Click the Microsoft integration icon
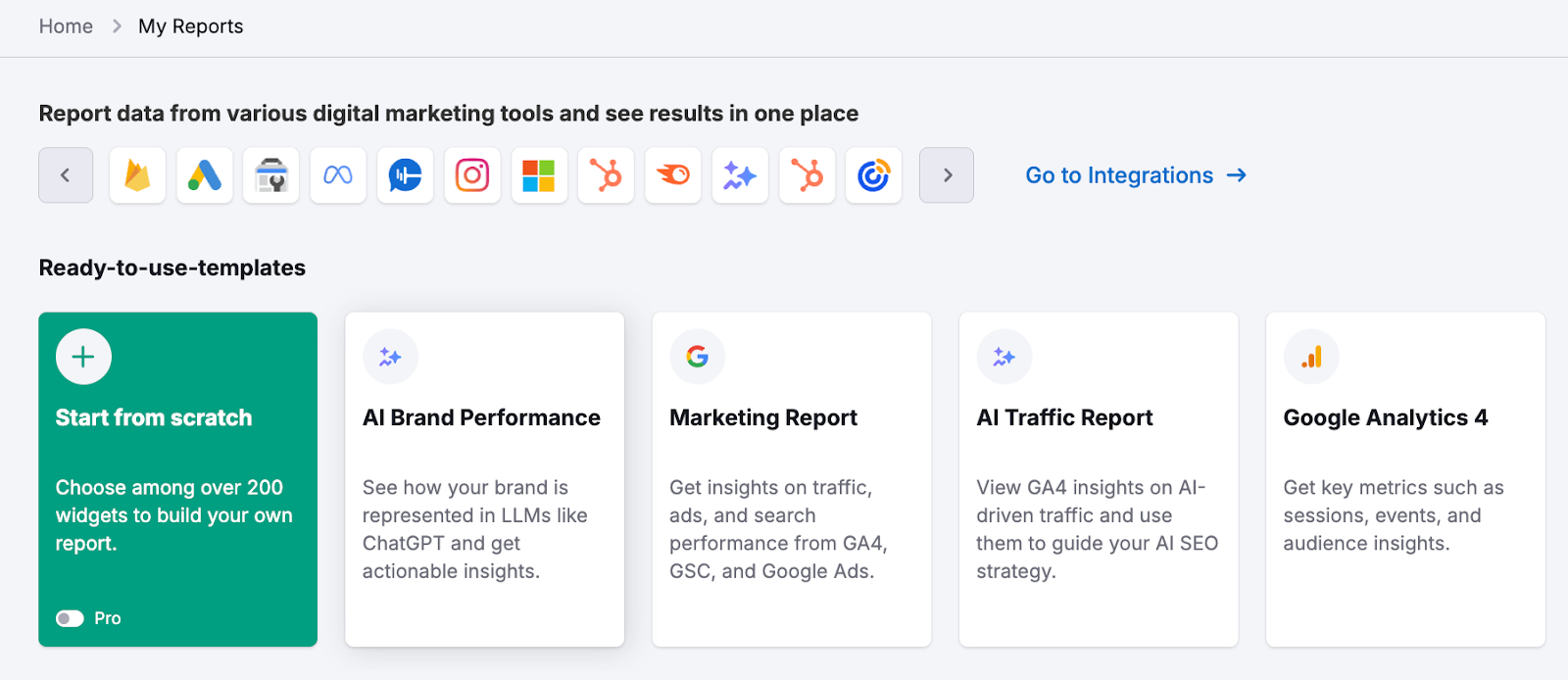The height and width of the screenshot is (680, 1568). tap(539, 175)
